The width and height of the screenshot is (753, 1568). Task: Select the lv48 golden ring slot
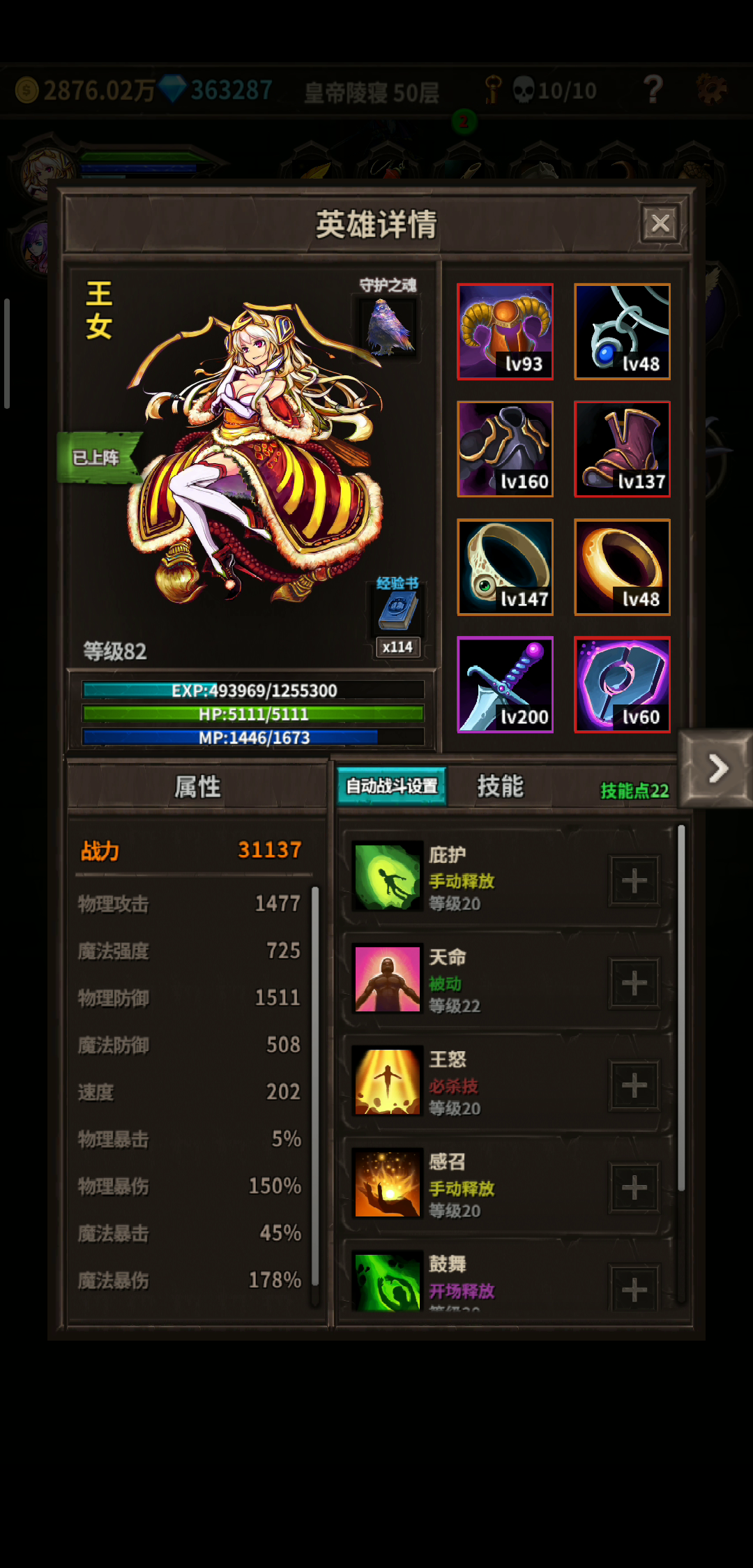tap(622, 567)
